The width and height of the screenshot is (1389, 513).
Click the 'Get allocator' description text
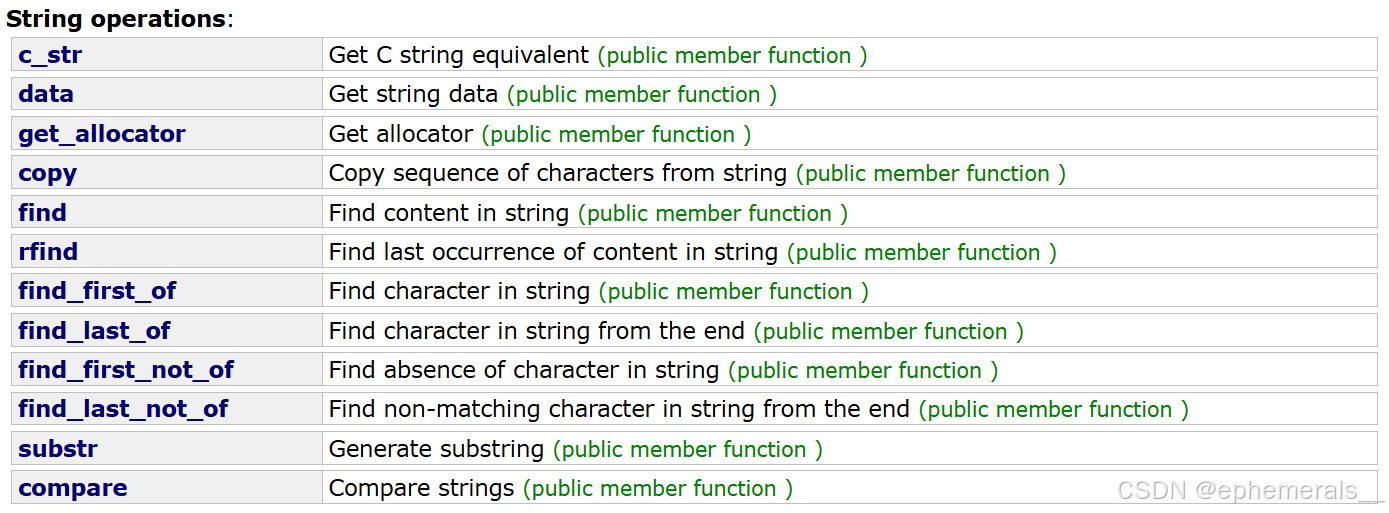401,134
